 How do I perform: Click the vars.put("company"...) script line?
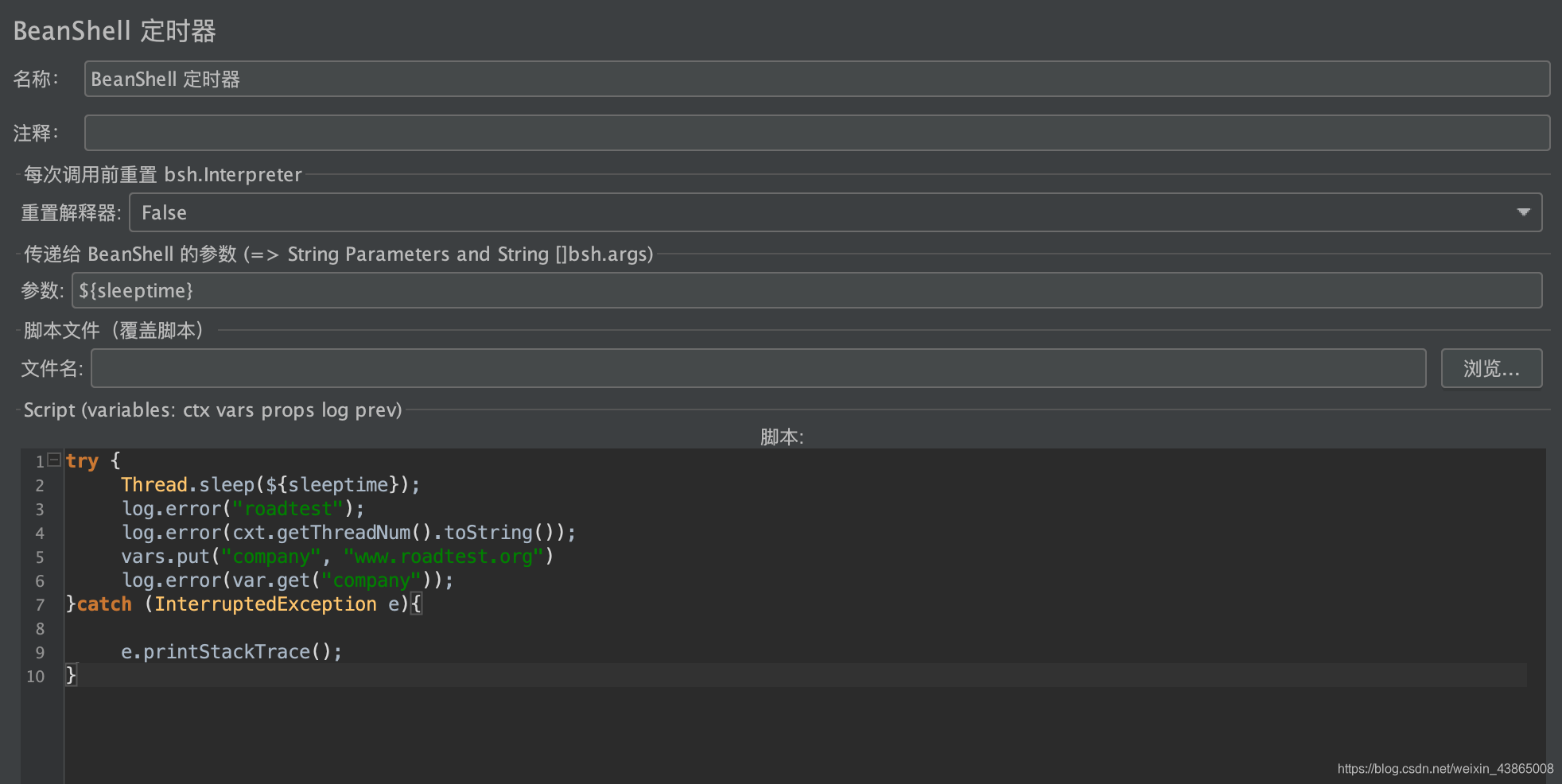click(337, 556)
